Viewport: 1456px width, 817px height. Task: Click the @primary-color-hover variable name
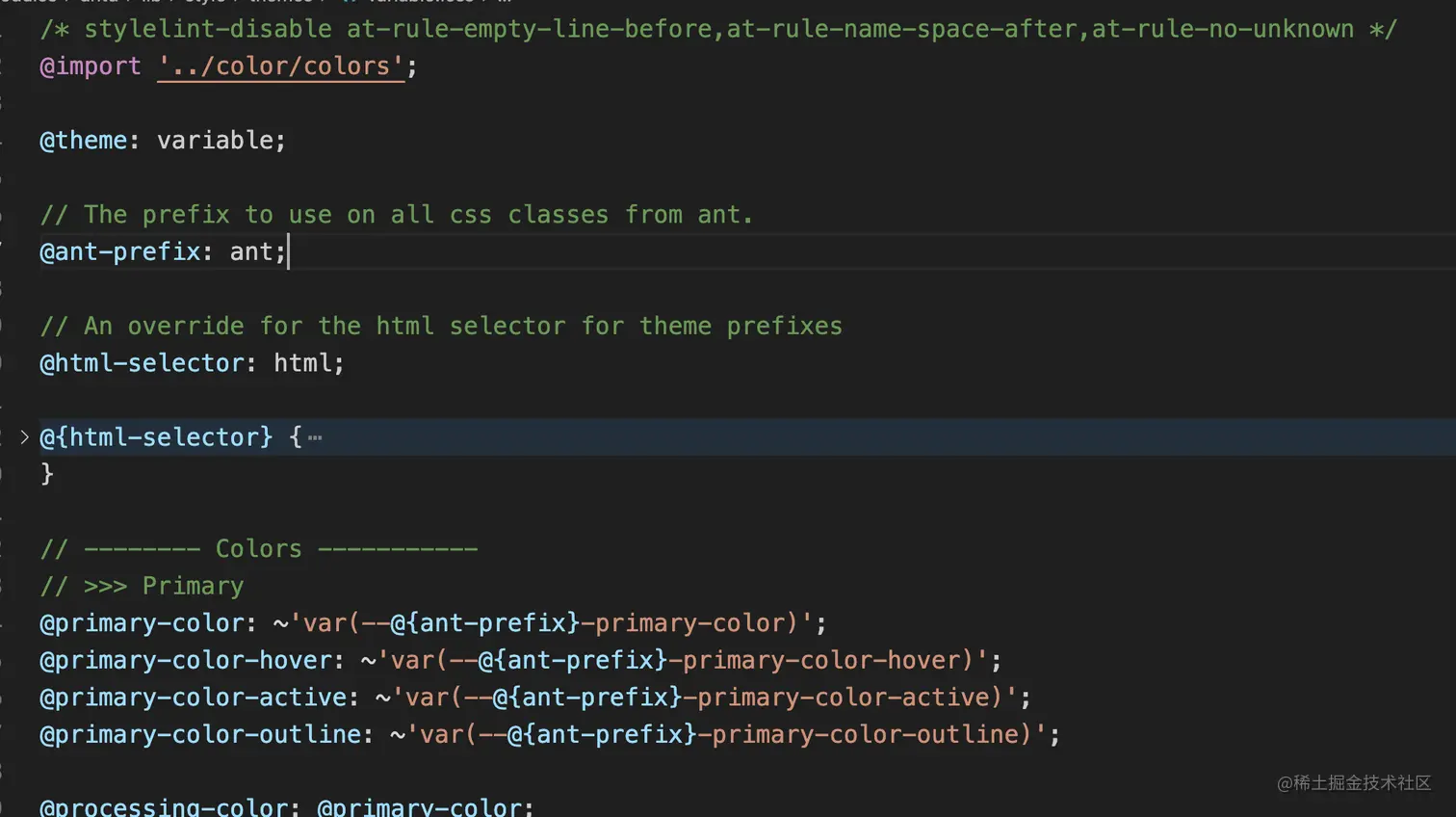coord(186,661)
